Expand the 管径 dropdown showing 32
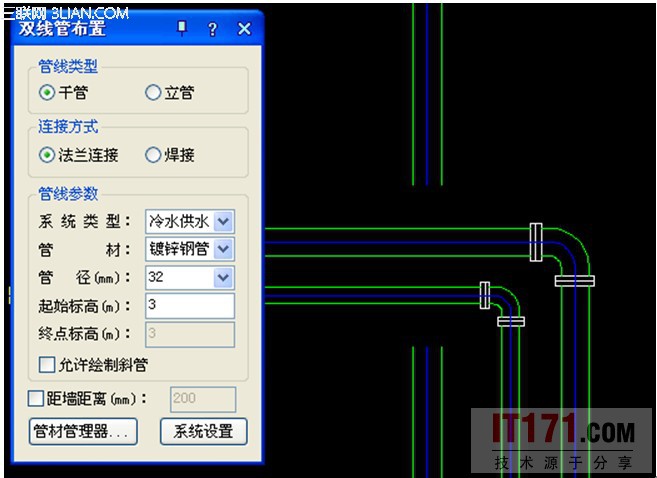Image resolution: width=657 pixels, height=478 pixels. 224,277
